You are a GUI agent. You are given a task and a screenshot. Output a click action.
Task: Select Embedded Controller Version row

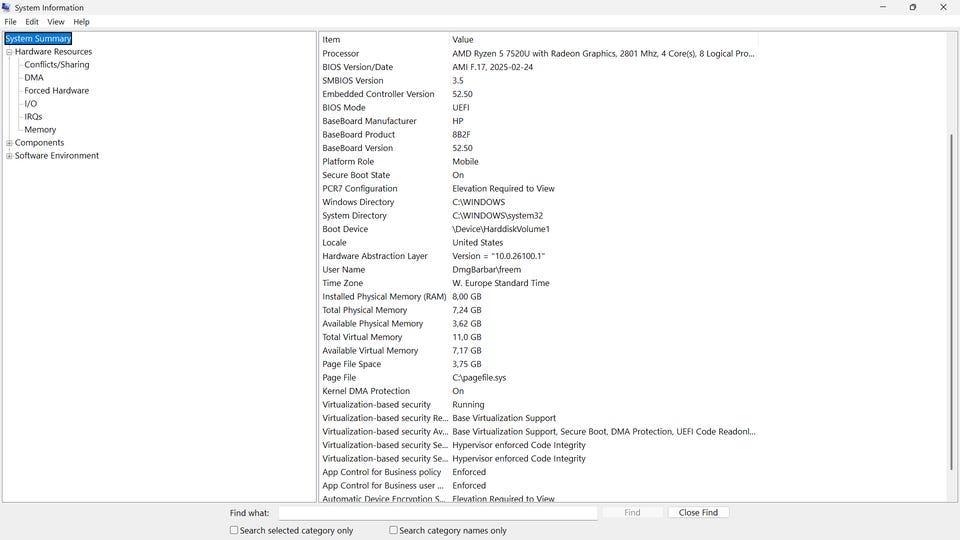[x=538, y=94]
